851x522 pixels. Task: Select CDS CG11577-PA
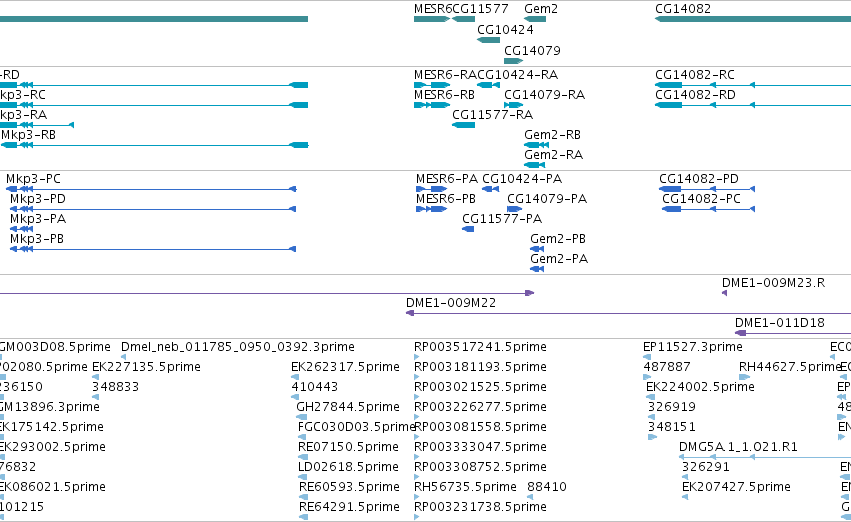coord(468,229)
